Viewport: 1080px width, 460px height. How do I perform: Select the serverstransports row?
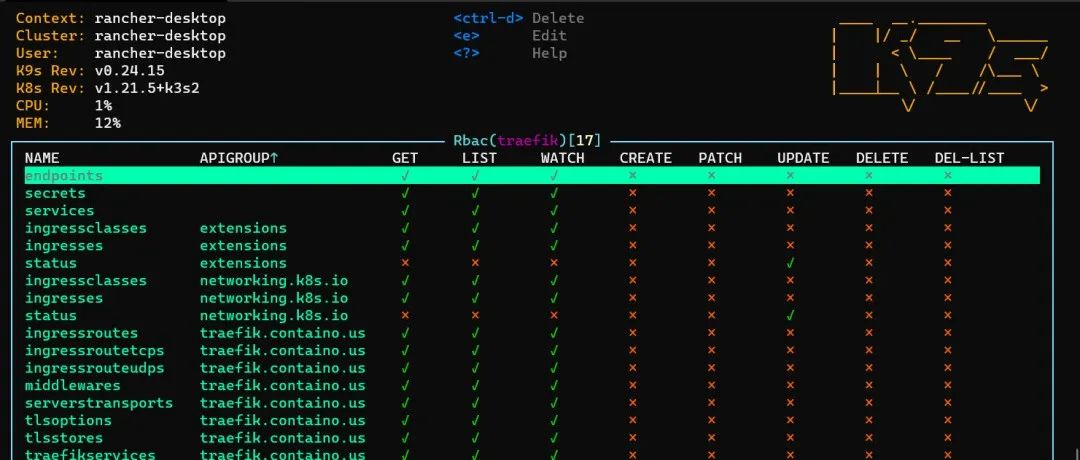pyautogui.click(x=532, y=403)
